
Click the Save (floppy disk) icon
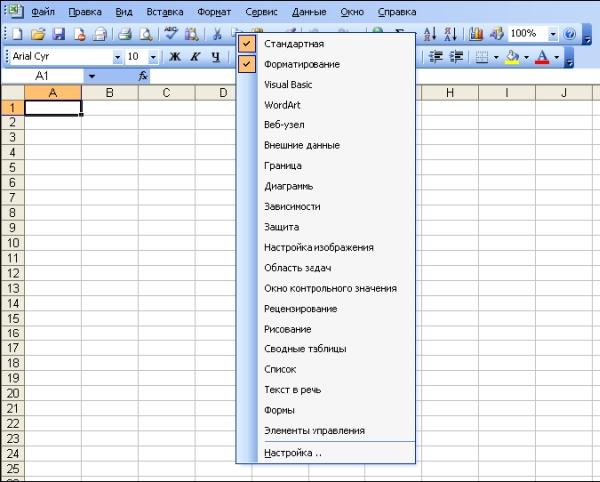[x=57, y=34]
